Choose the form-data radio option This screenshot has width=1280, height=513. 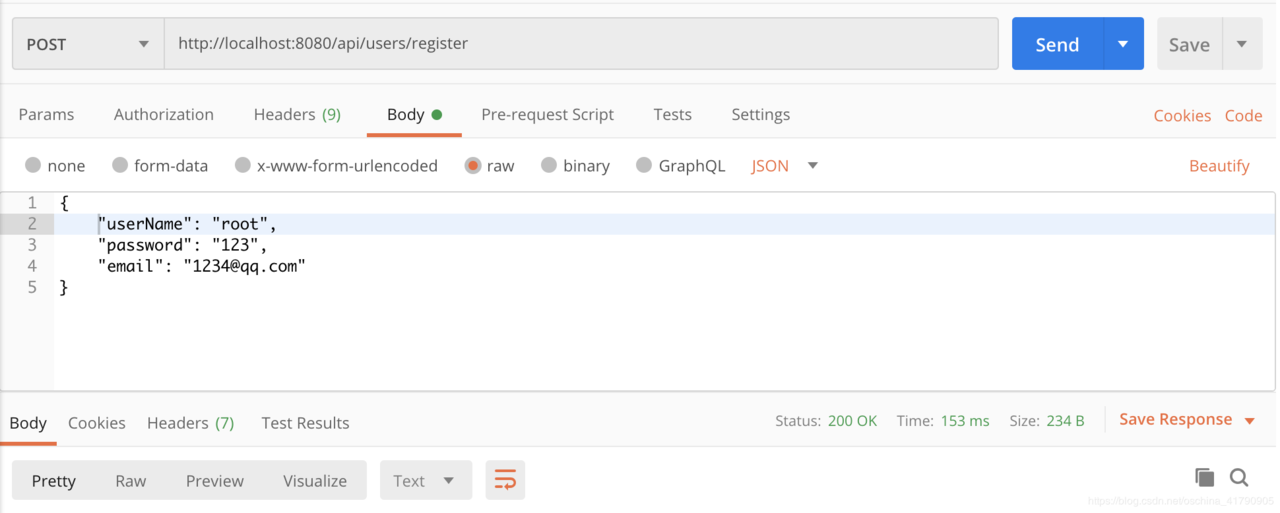pyautogui.click(x=120, y=165)
